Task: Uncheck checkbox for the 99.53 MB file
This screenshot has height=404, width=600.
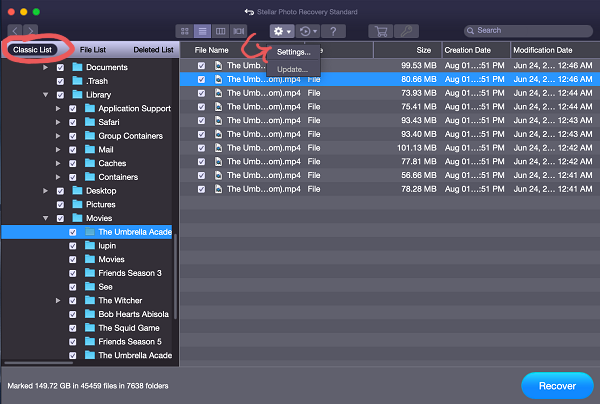Action: coord(201,66)
